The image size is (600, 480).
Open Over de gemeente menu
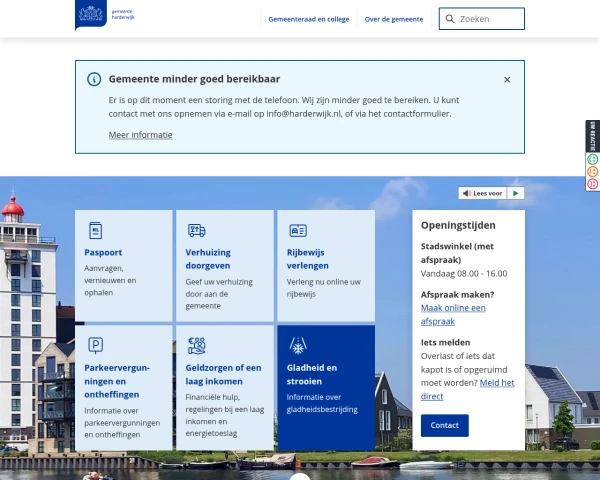click(x=394, y=19)
